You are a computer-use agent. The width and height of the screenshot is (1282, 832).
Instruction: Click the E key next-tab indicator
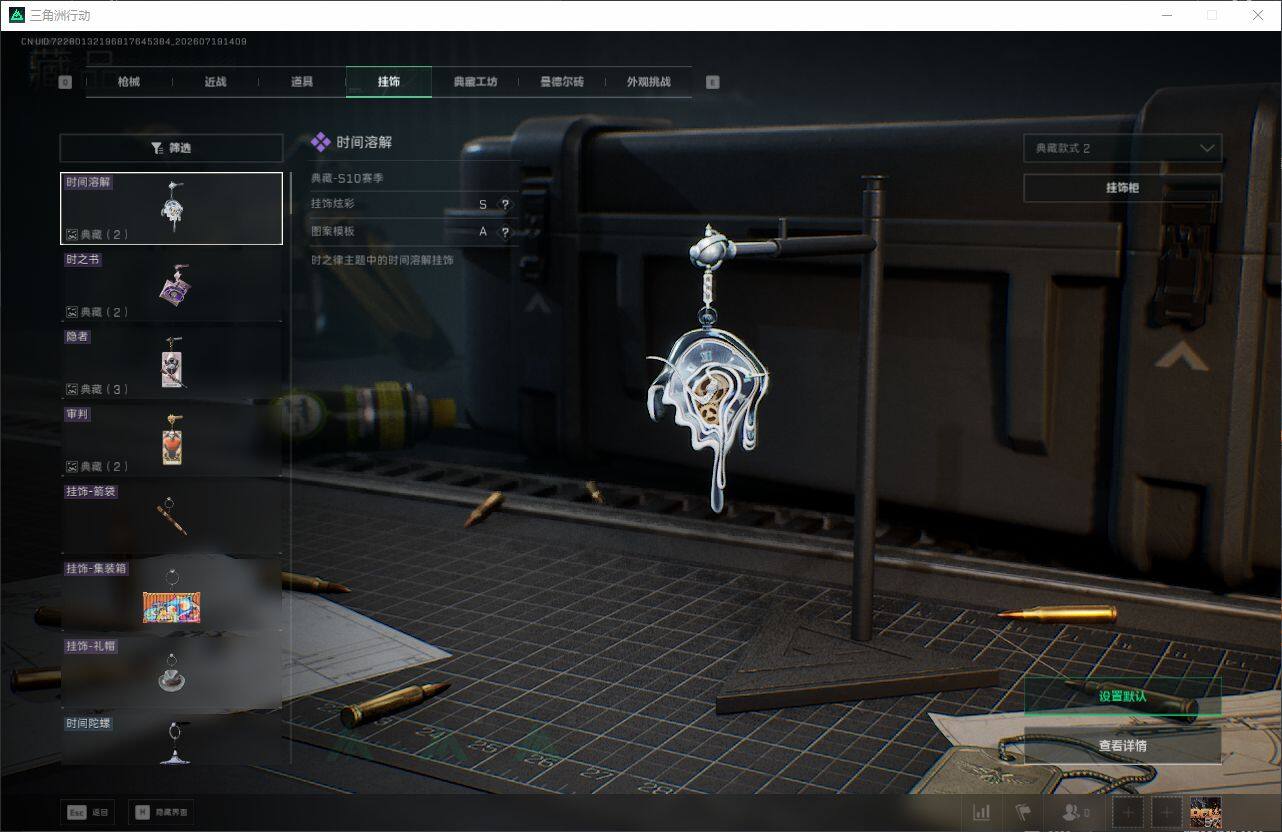[712, 82]
